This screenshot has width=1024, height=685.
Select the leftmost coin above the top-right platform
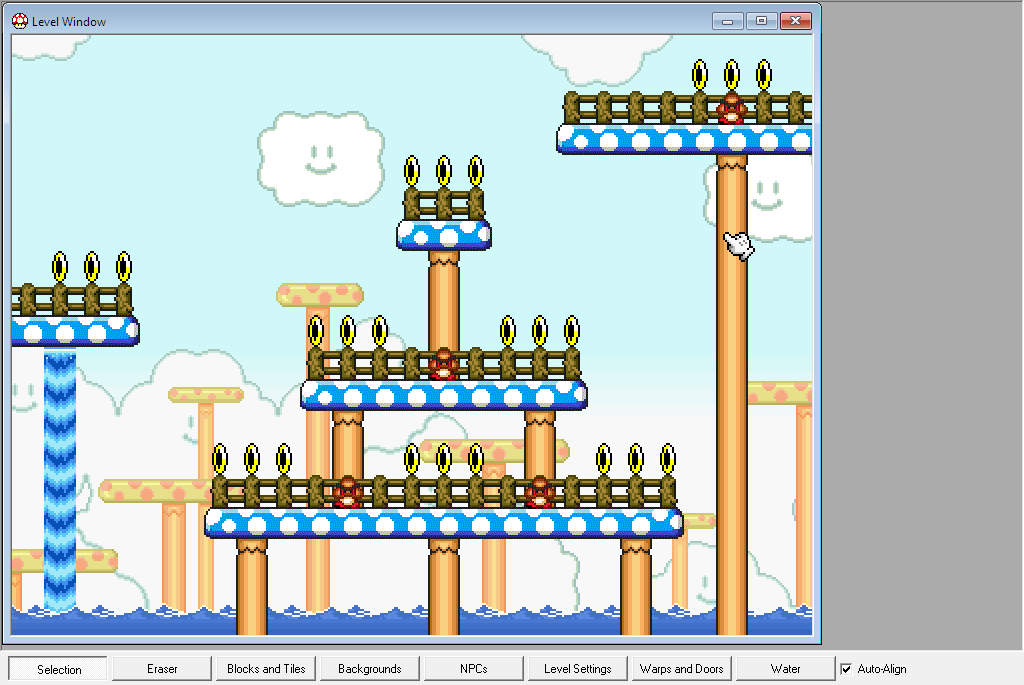coord(699,74)
